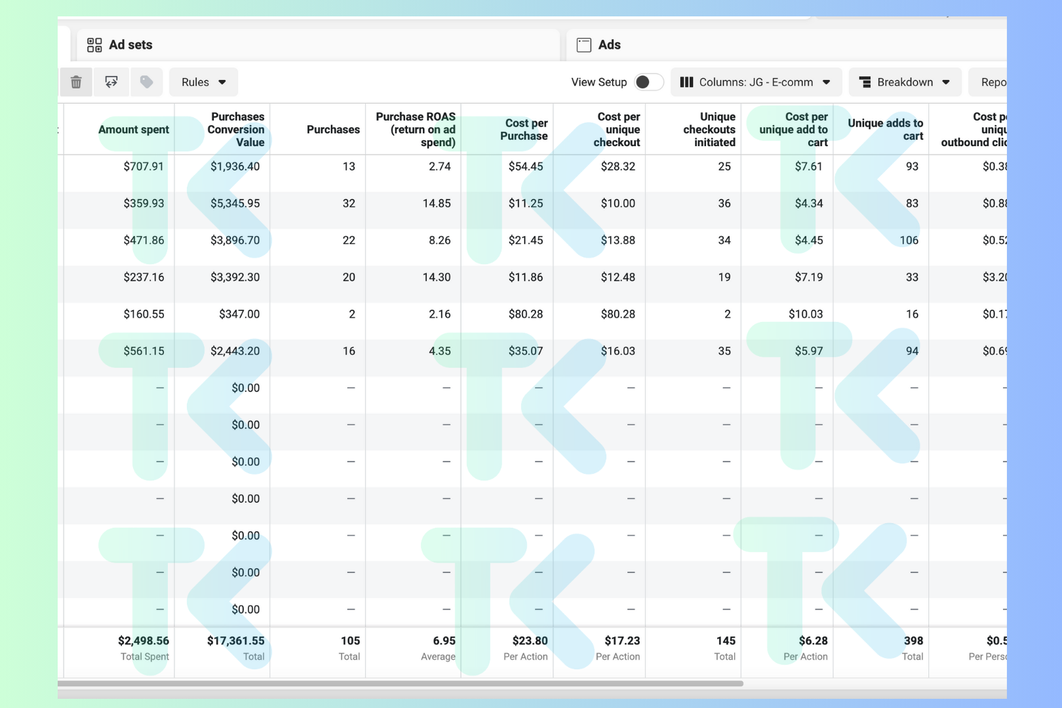Click the Ads window icon

point(584,45)
